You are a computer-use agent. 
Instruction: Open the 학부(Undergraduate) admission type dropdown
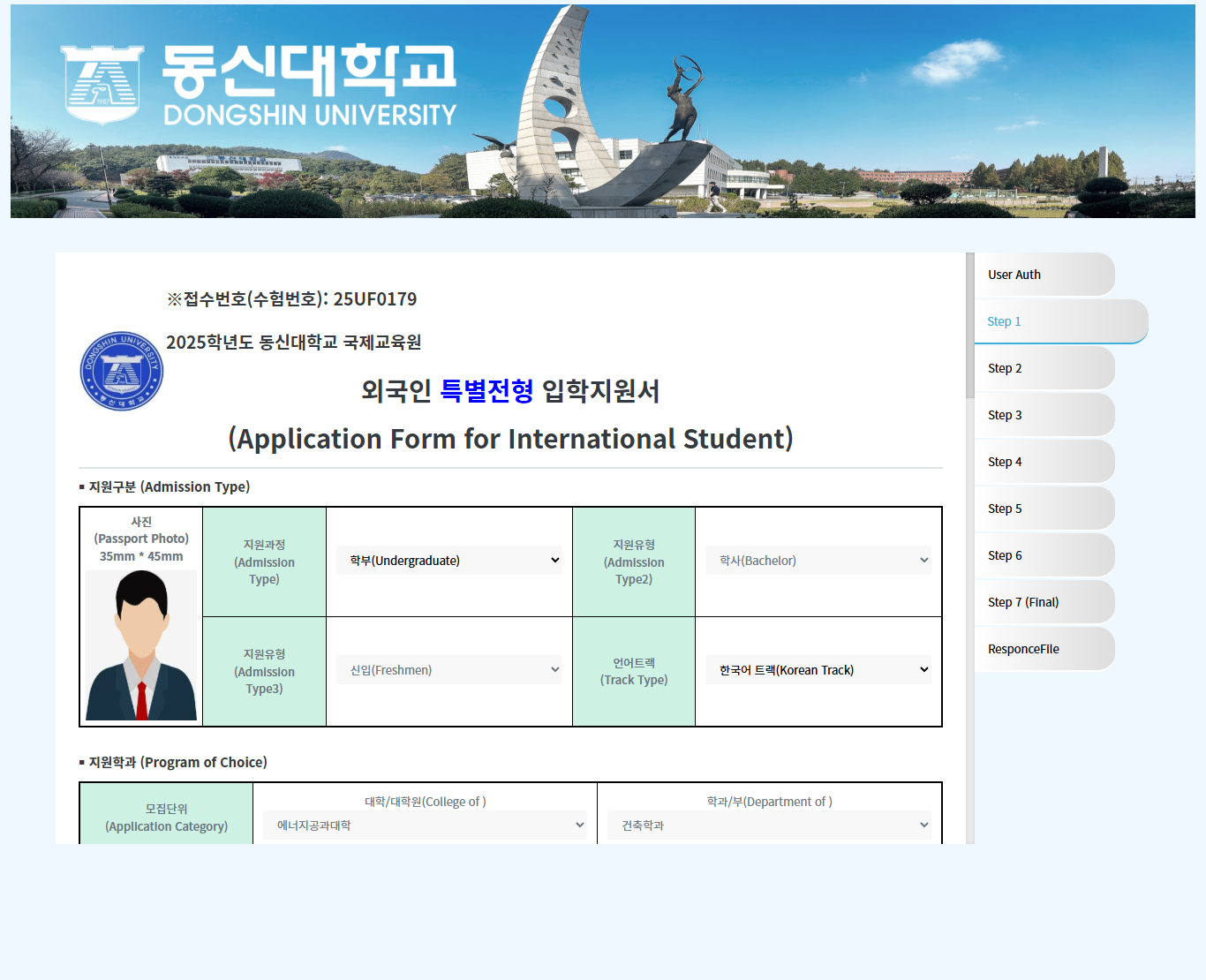[x=449, y=561]
